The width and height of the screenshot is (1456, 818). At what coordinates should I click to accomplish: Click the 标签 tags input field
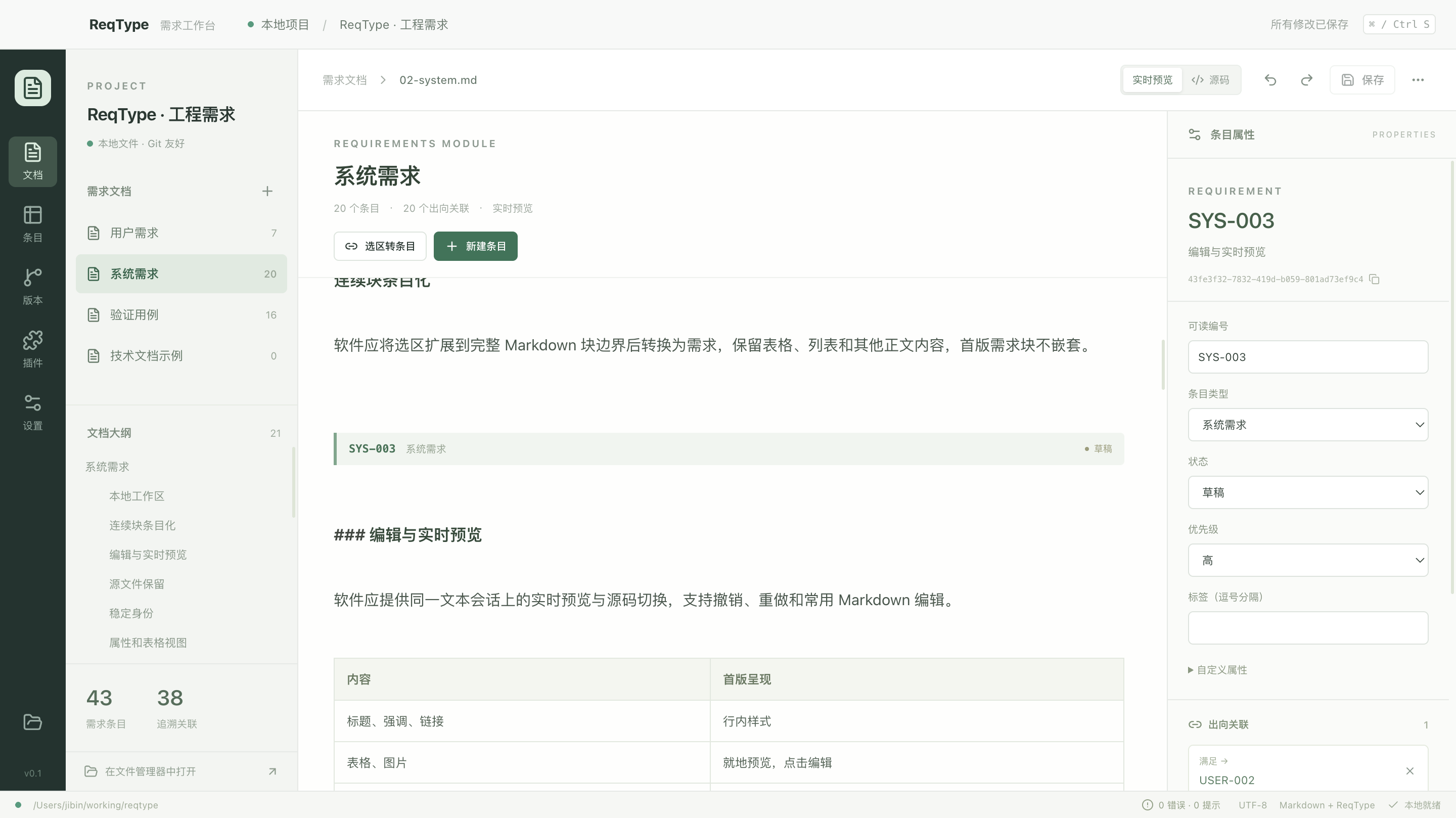point(1308,628)
